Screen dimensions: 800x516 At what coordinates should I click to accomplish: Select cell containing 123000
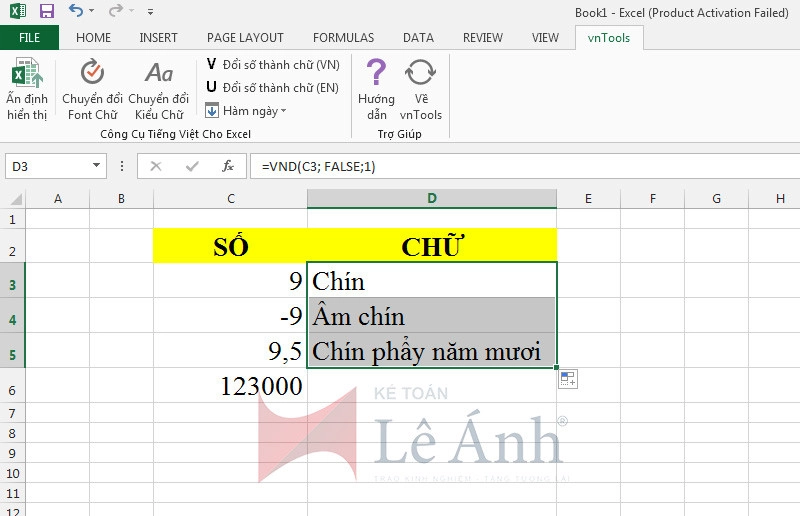(231, 386)
